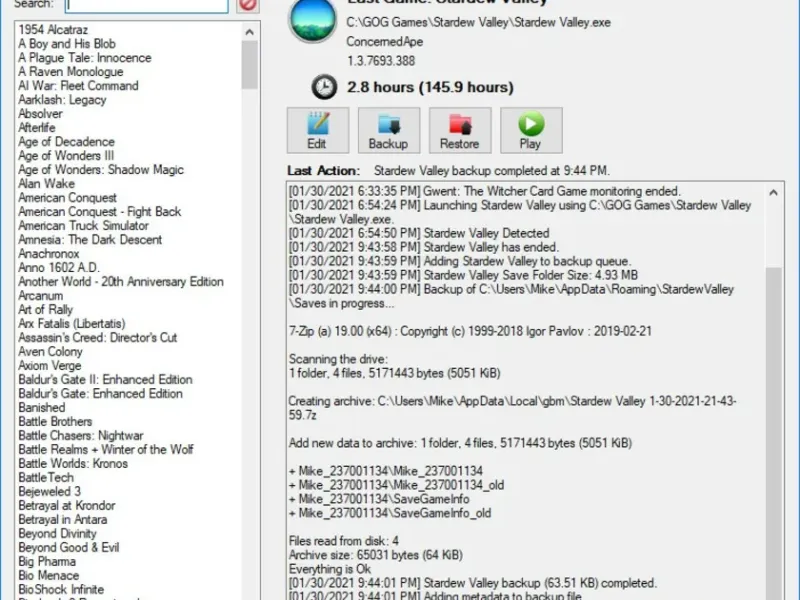Select Absolver in the list

click(x=40, y=114)
